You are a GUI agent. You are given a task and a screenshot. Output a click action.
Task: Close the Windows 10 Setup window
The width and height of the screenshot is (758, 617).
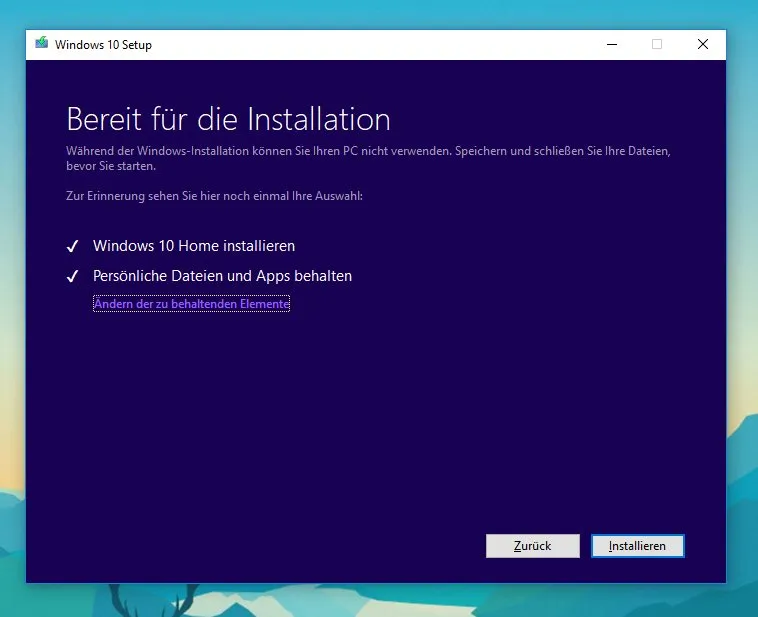[703, 44]
